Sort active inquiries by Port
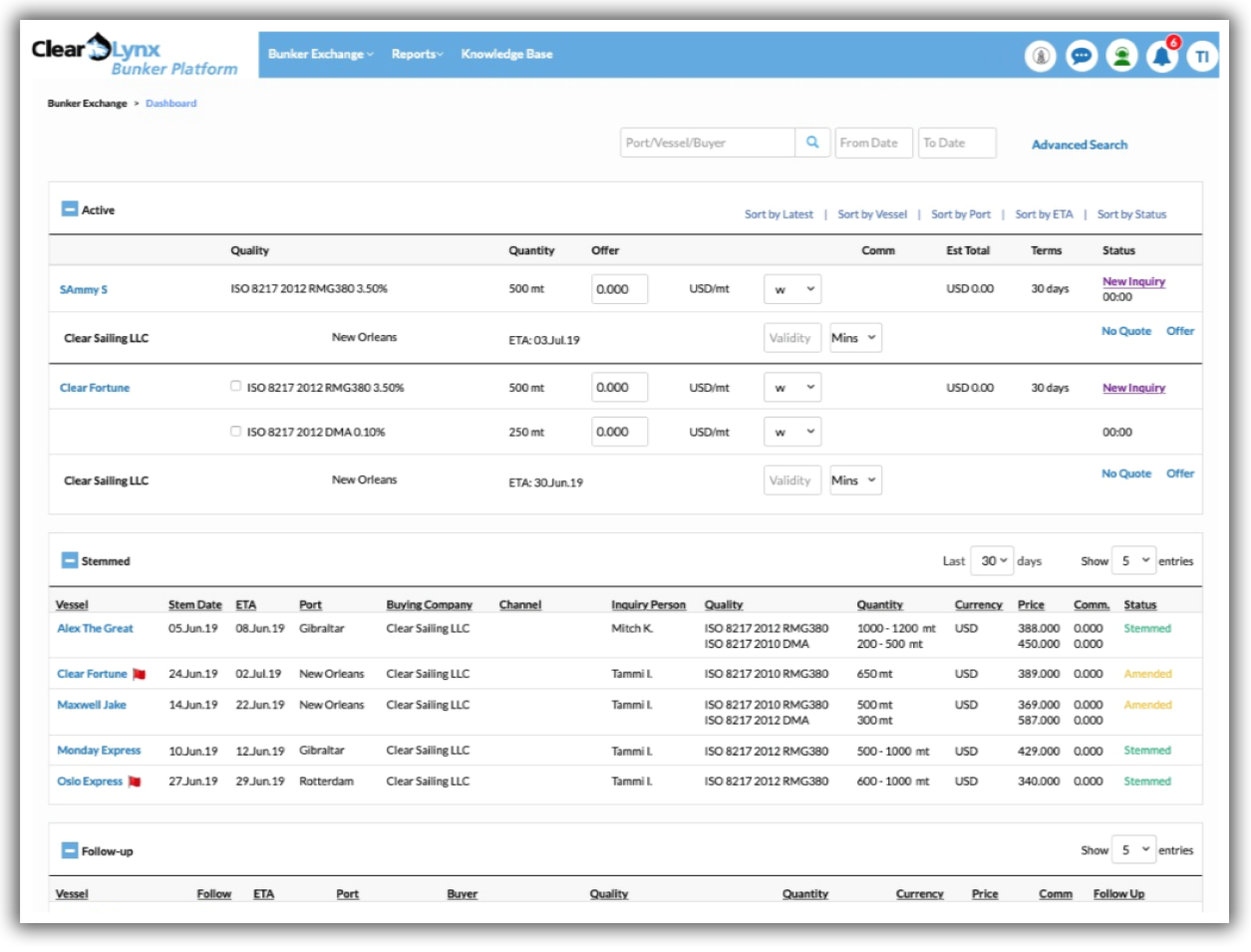Screen dimensions: 1251x952 [x=961, y=214]
